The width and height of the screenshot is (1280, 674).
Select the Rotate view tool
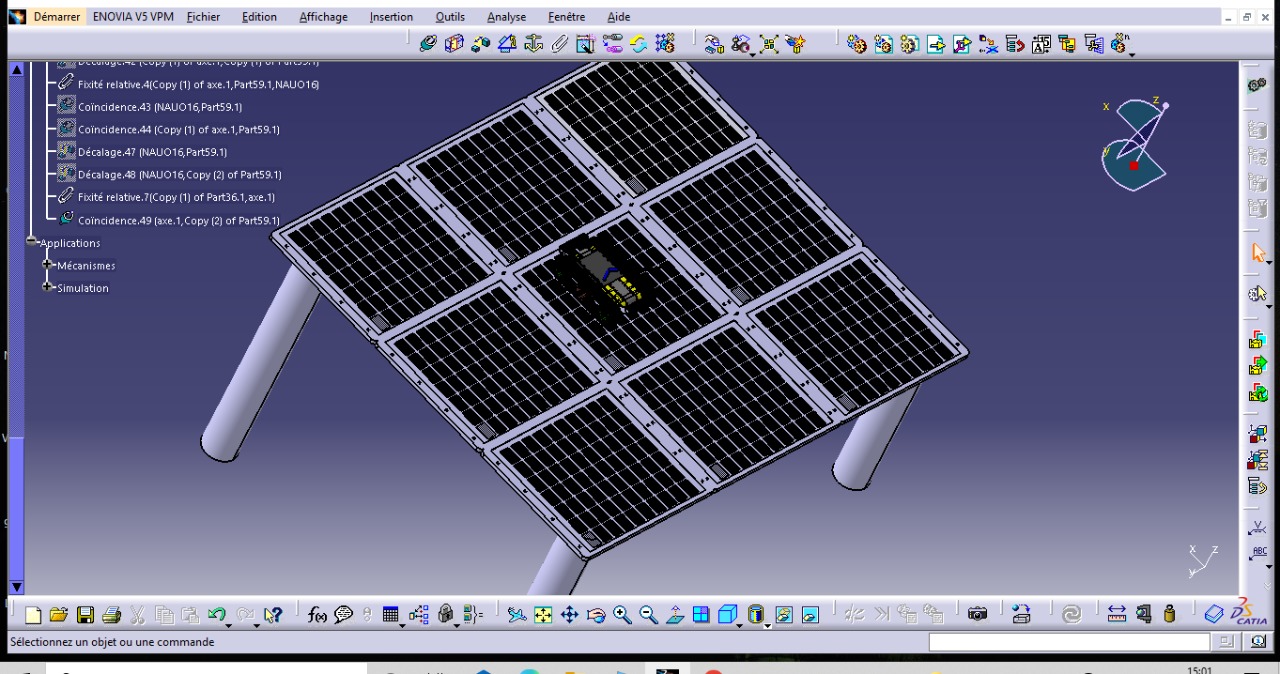[596, 615]
